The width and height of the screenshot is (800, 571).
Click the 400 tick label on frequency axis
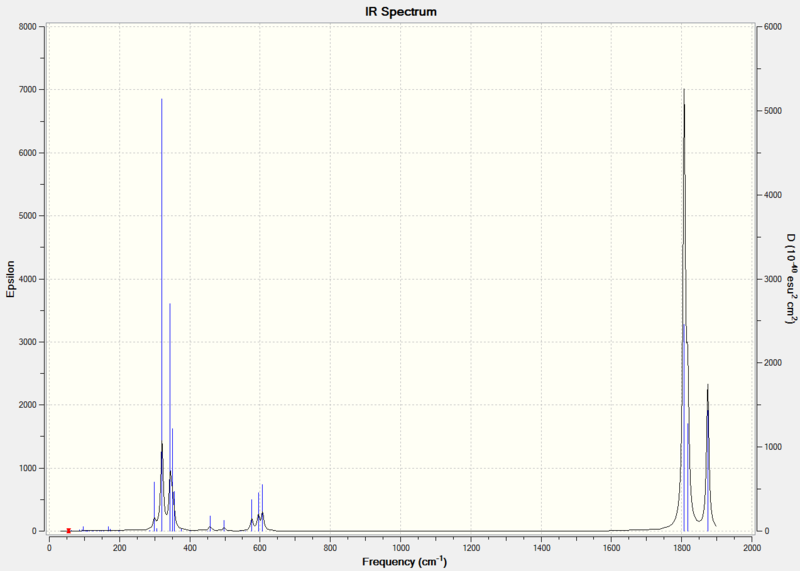click(190, 548)
